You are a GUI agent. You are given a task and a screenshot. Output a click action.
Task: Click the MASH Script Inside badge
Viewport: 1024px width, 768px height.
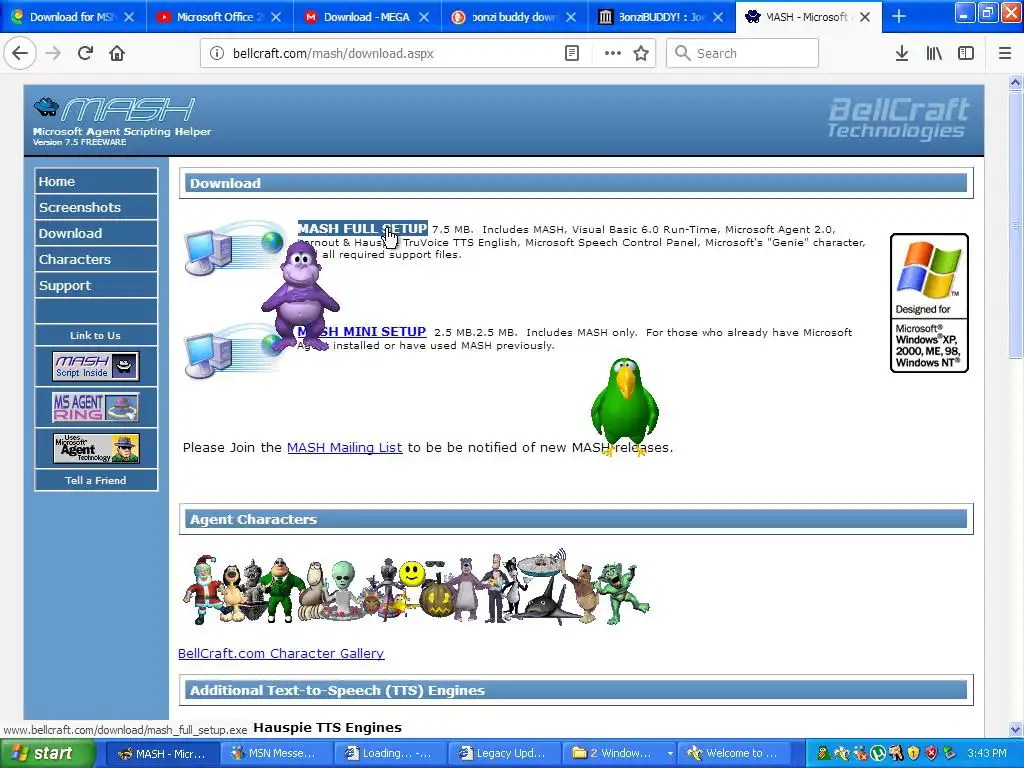pos(96,366)
